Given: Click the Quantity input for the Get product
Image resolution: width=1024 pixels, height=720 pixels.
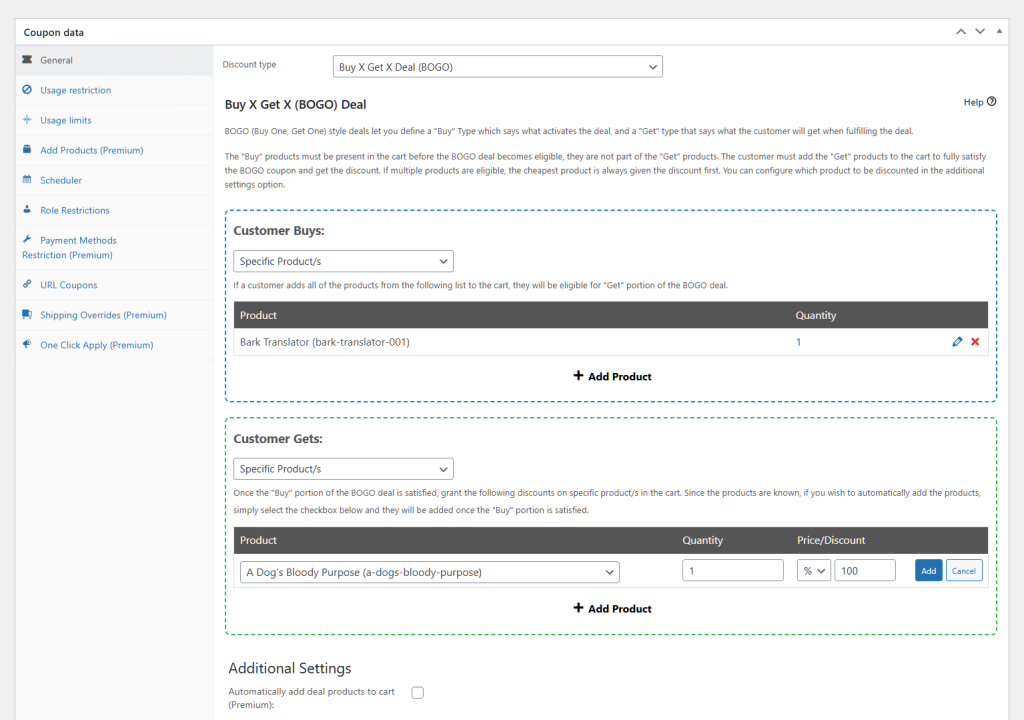Looking at the screenshot, I should (x=732, y=570).
